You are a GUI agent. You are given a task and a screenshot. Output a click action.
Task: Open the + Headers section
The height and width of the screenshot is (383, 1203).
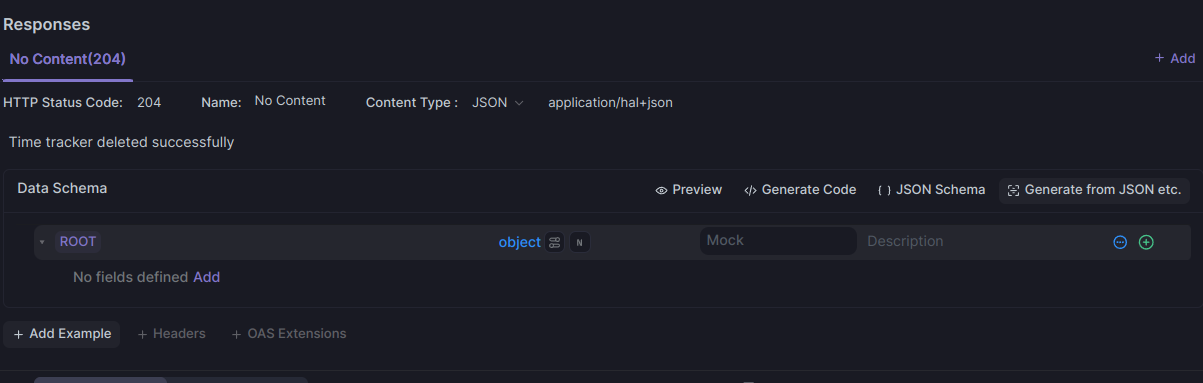coord(171,334)
